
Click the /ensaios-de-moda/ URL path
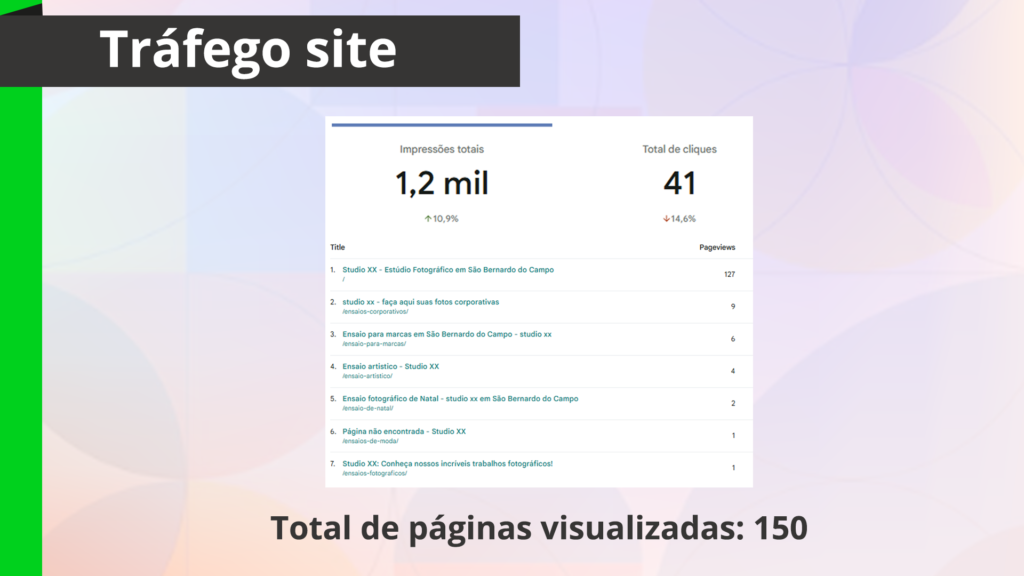click(368, 441)
